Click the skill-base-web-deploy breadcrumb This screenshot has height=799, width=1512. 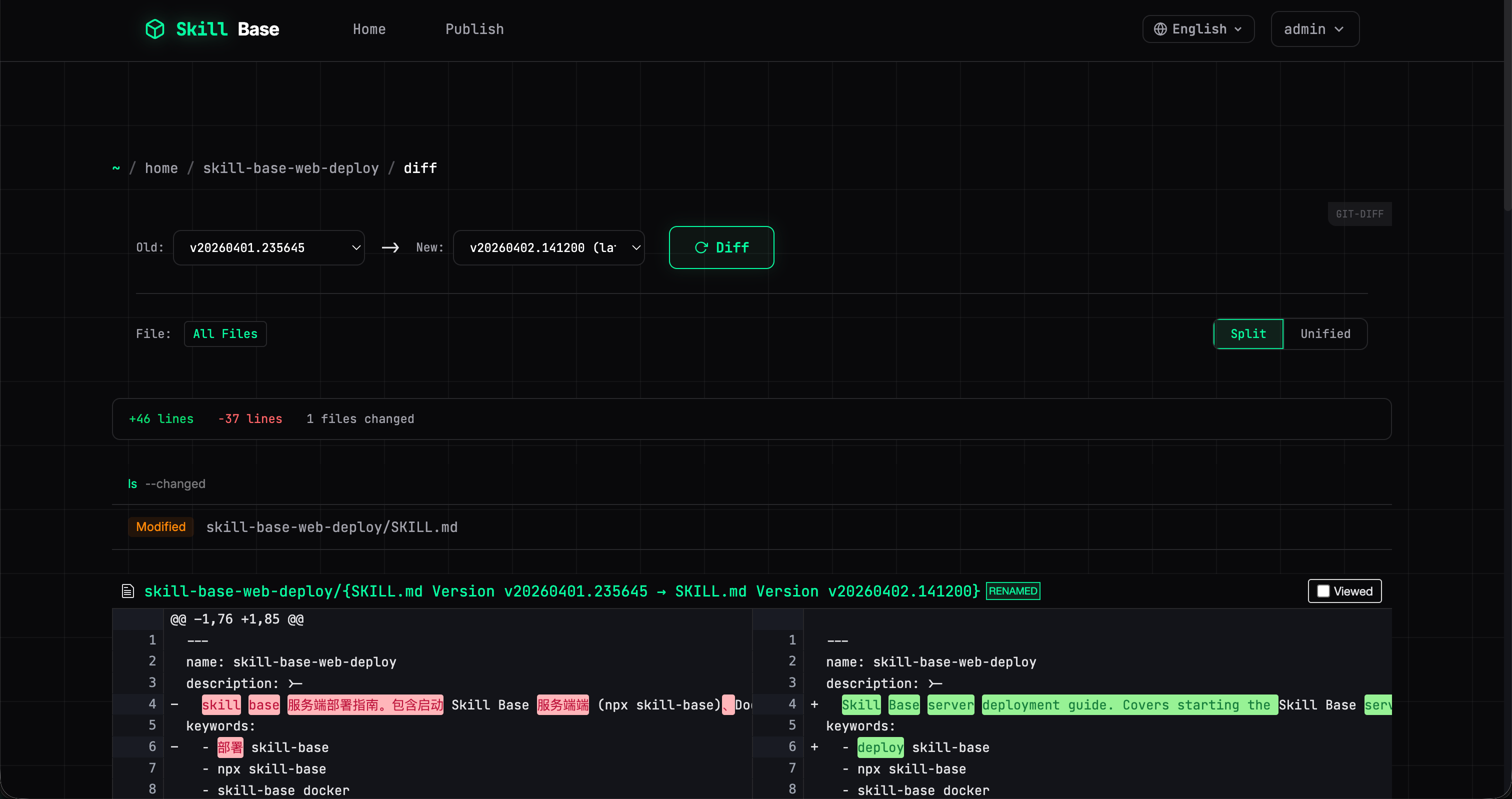[x=290, y=168]
